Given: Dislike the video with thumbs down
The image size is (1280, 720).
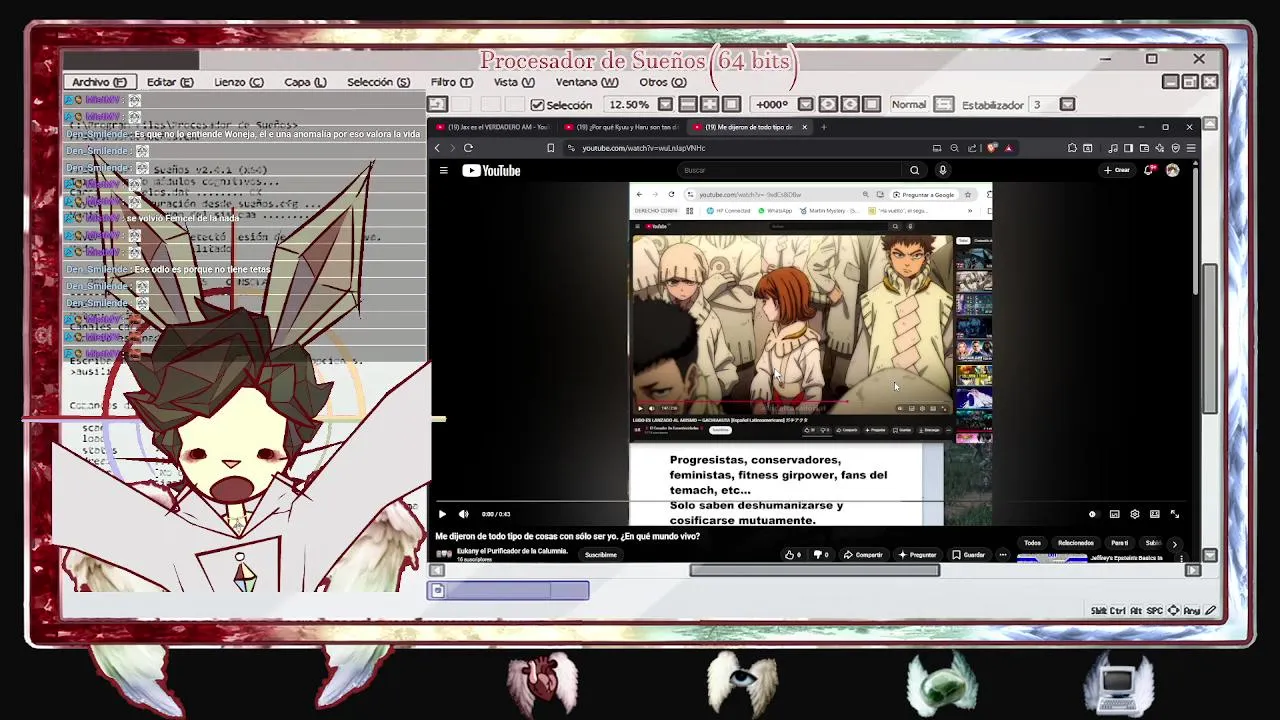Looking at the screenshot, I should tap(822, 555).
